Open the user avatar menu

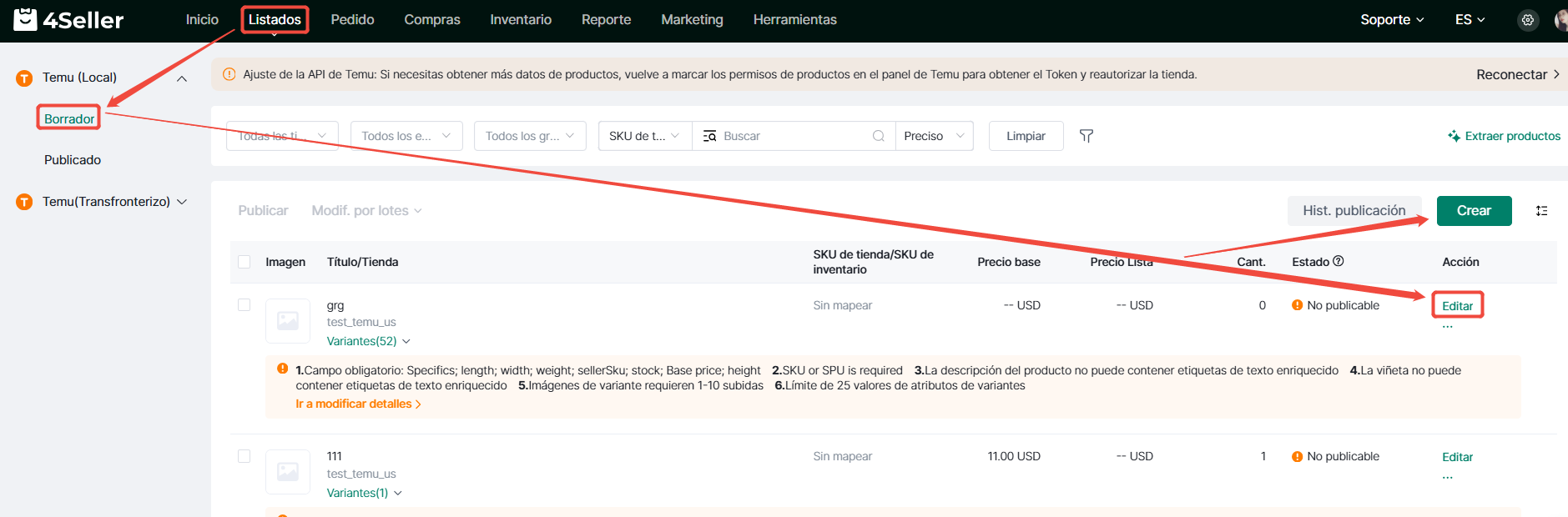click(x=1560, y=20)
